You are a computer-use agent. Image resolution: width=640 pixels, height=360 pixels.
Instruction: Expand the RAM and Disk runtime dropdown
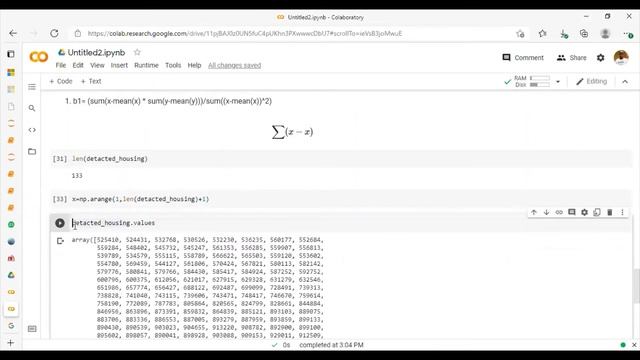[558, 82]
